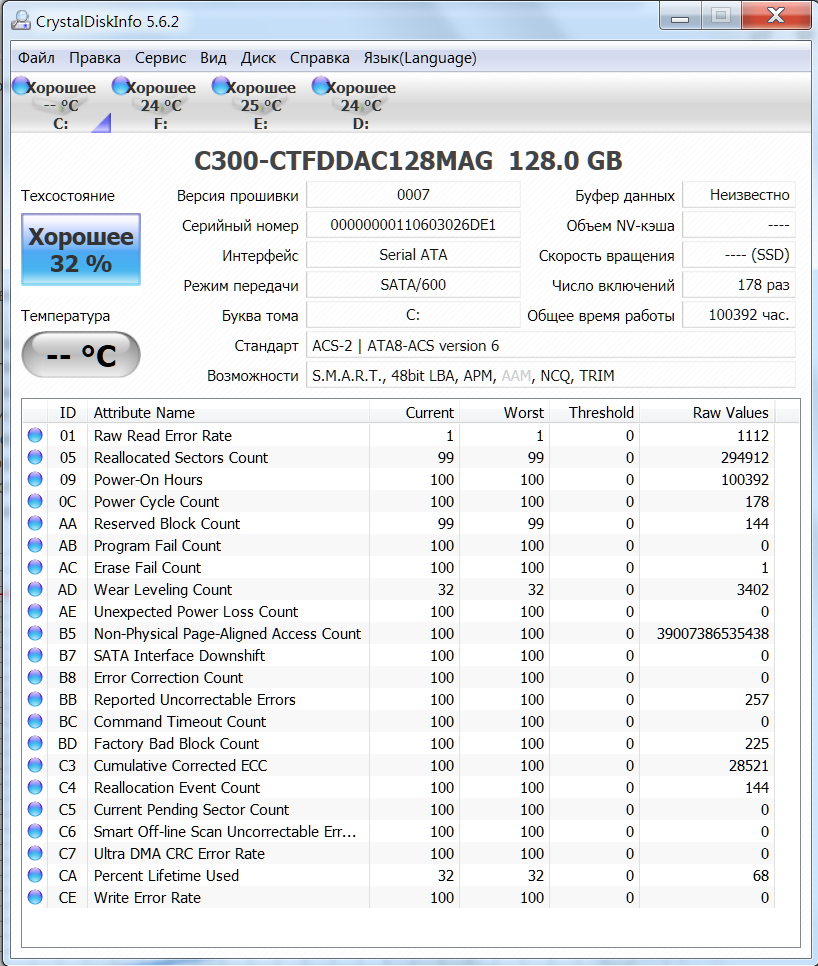The width and height of the screenshot is (818, 966).
Task: Click the Attribute Name column header
Action: click(144, 412)
